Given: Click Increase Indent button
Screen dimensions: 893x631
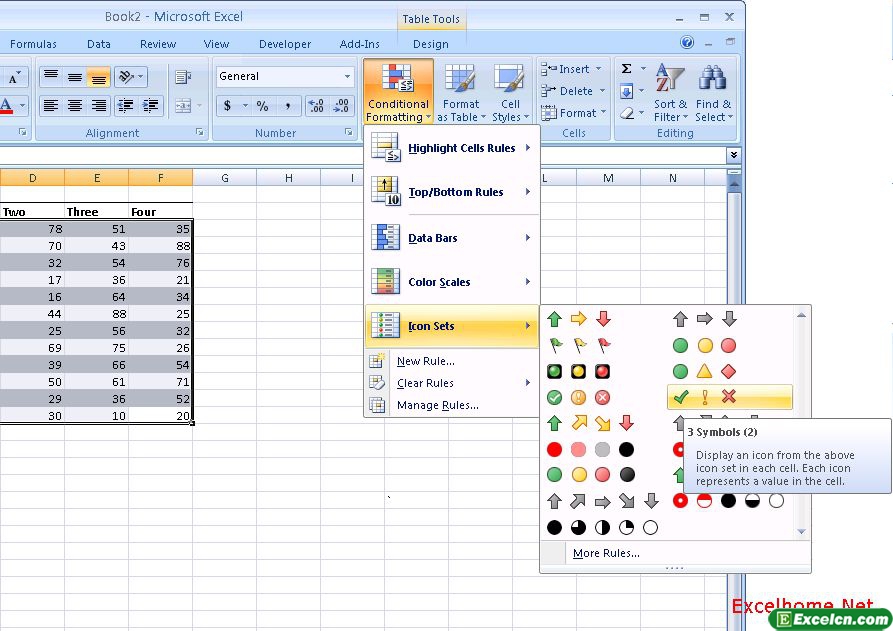Looking at the screenshot, I should click(151, 106).
